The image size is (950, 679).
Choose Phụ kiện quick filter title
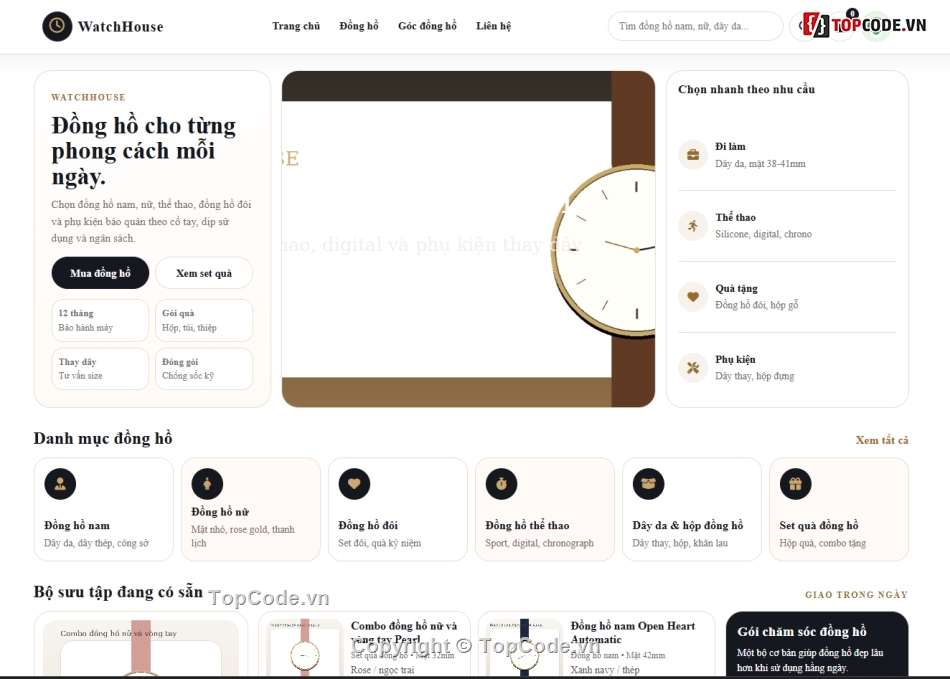pos(735,359)
